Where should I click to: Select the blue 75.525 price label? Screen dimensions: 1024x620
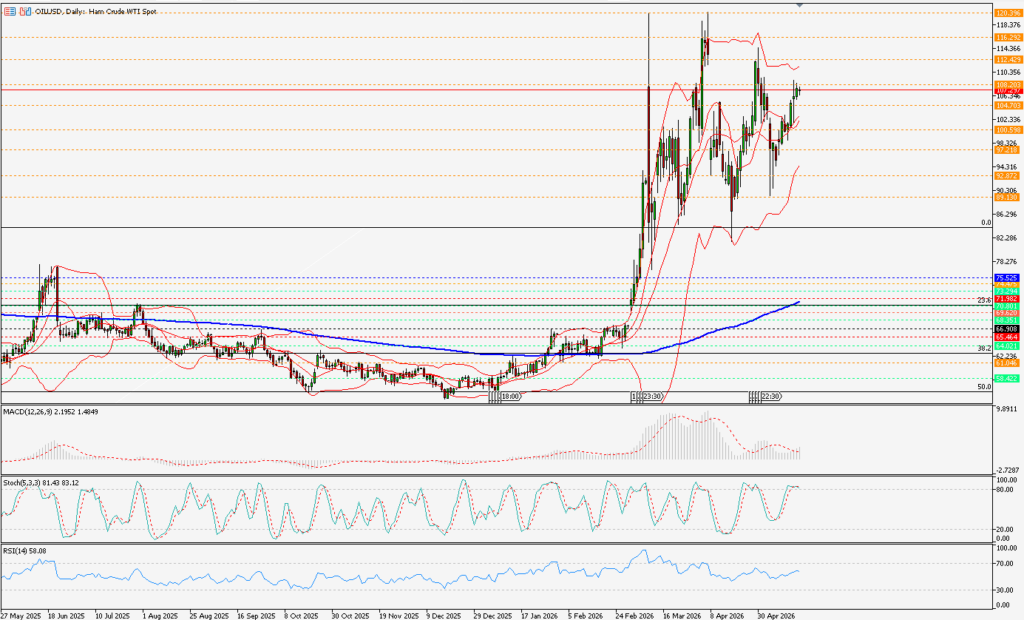tap(1008, 278)
